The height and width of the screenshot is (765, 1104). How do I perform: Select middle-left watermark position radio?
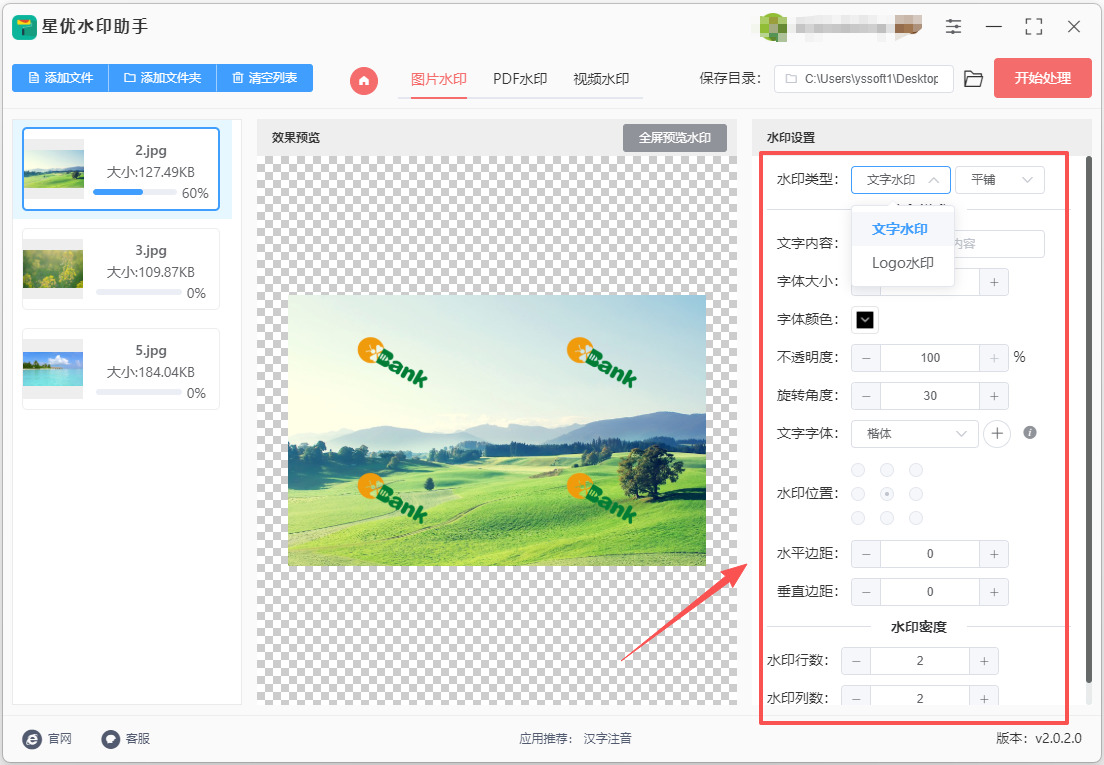coord(858,494)
